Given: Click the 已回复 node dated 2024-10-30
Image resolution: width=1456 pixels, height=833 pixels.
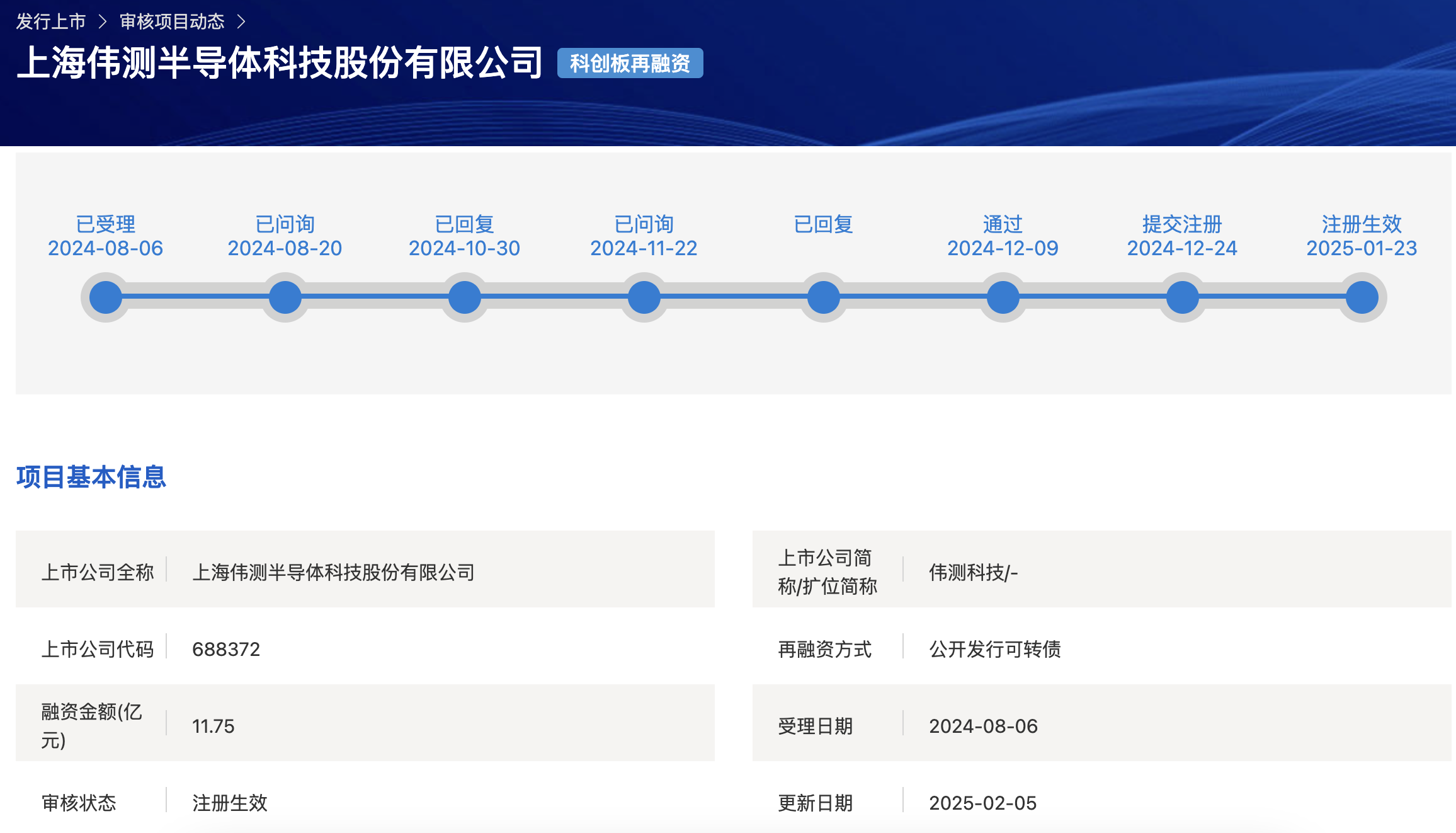Looking at the screenshot, I should [464, 296].
